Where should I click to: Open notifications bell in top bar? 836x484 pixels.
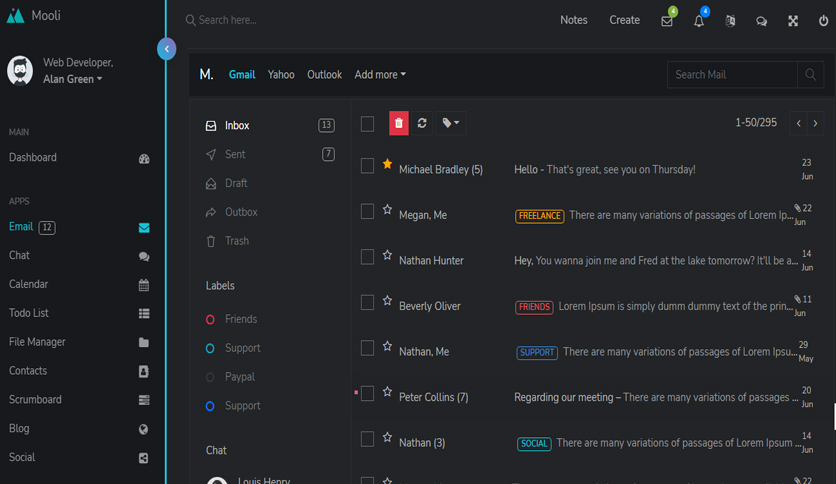tap(698, 21)
